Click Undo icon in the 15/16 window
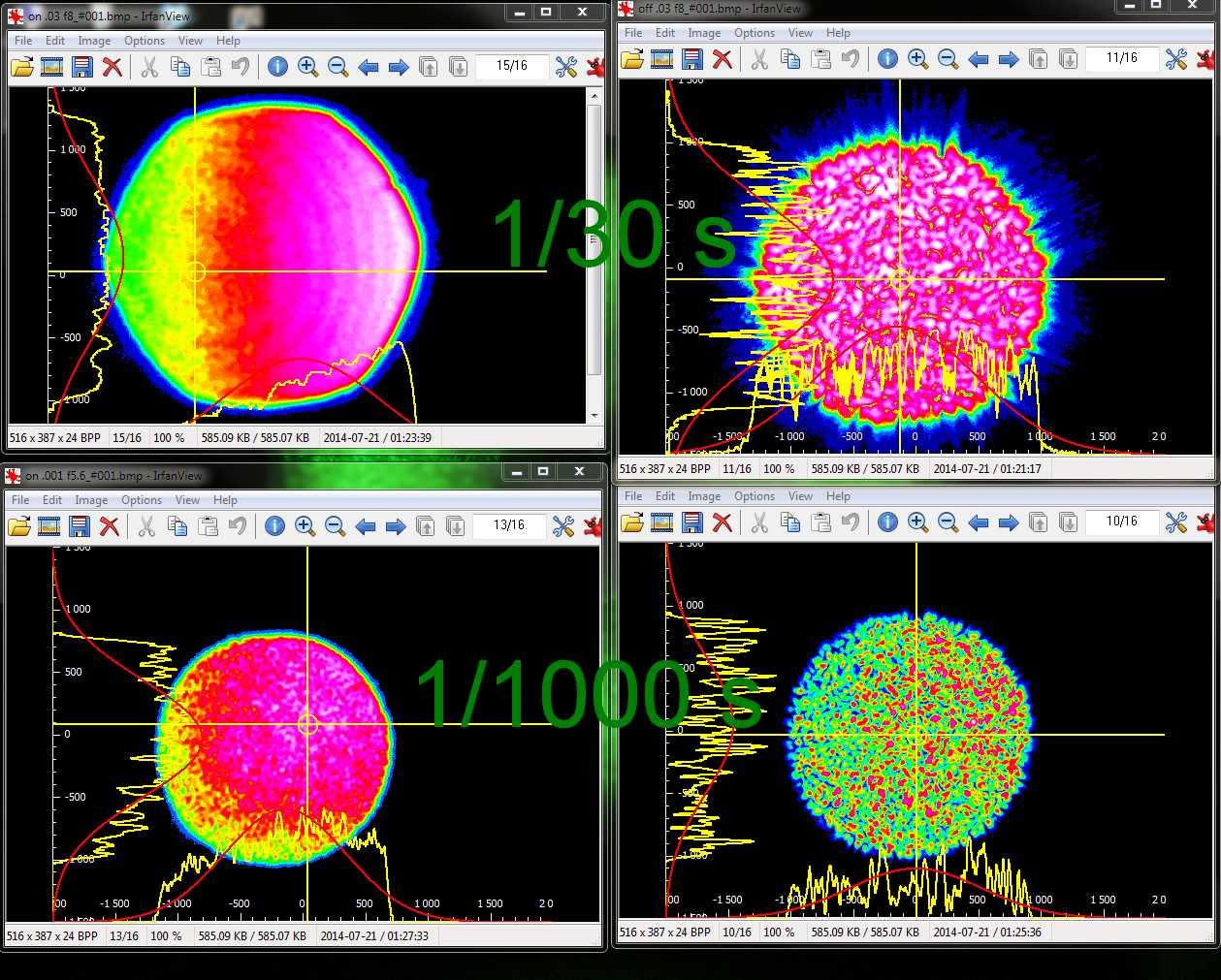This screenshot has height=980, width=1221. [241, 67]
